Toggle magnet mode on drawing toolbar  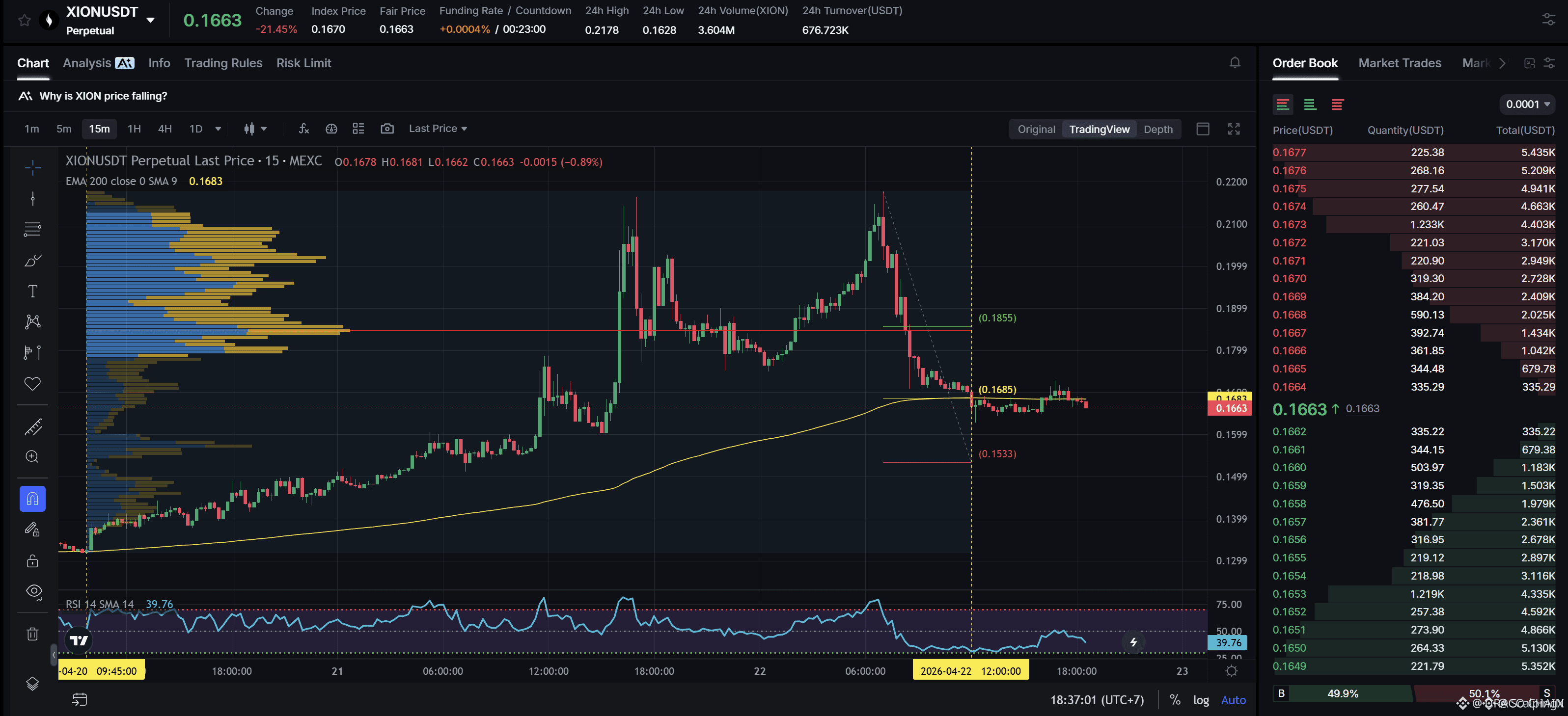(x=33, y=500)
